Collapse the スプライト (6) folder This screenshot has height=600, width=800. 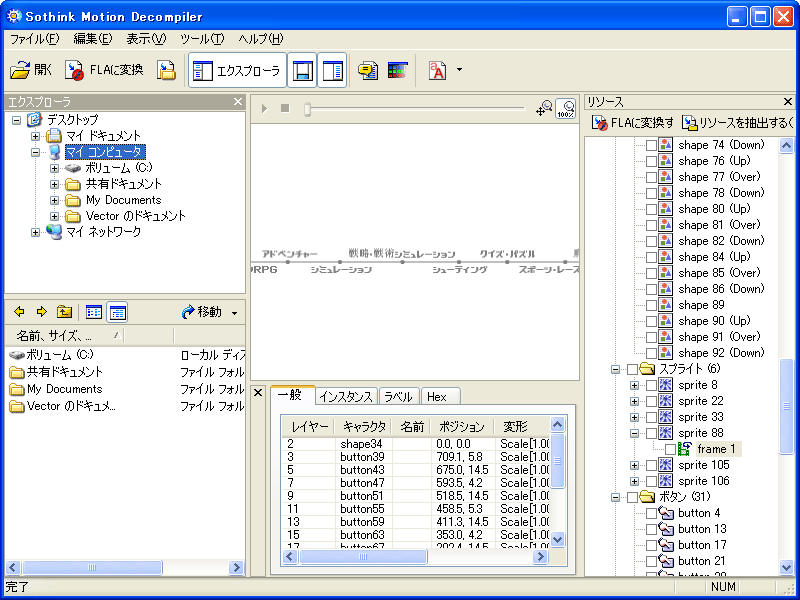(615, 369)
